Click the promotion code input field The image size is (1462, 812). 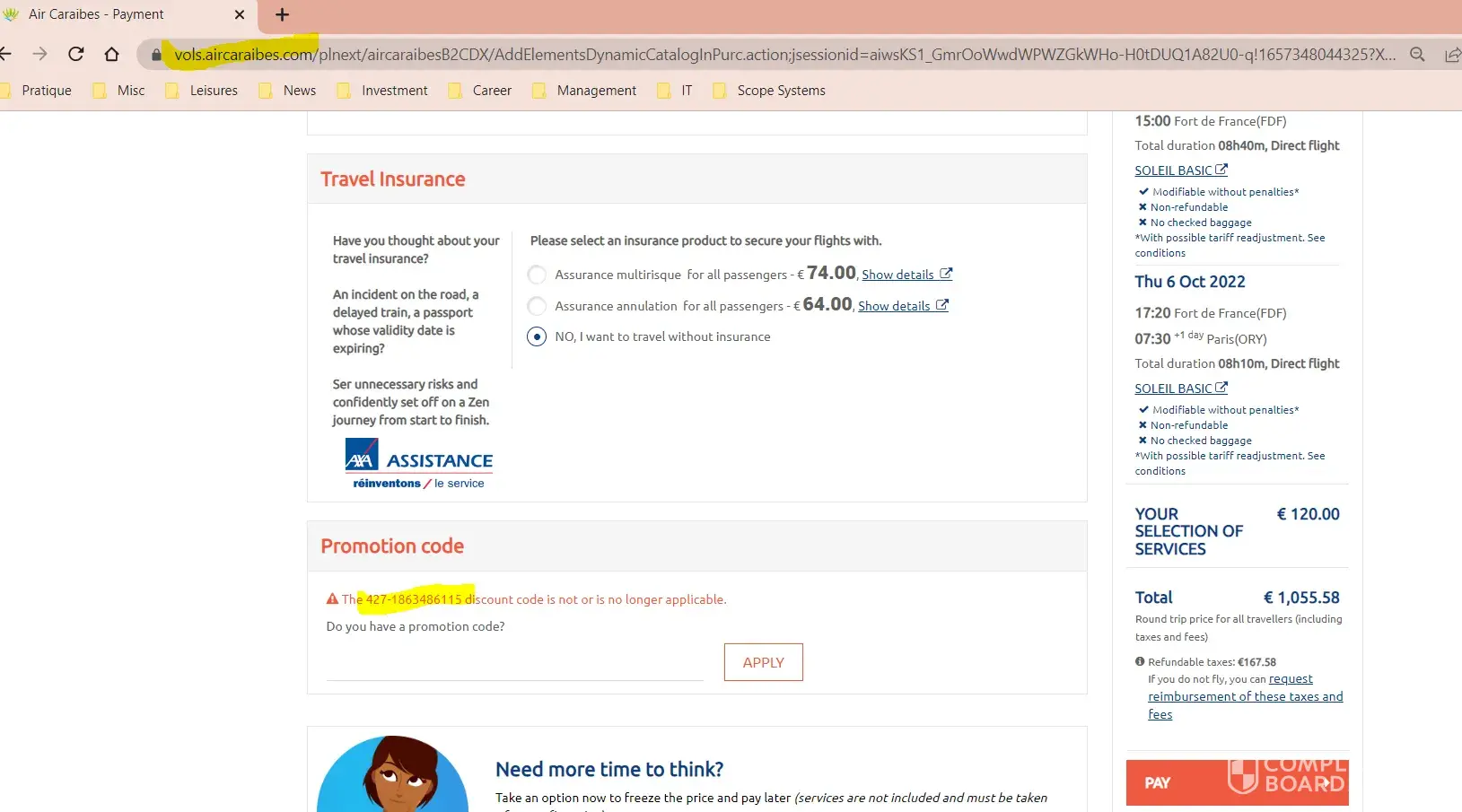coord(514,665)
